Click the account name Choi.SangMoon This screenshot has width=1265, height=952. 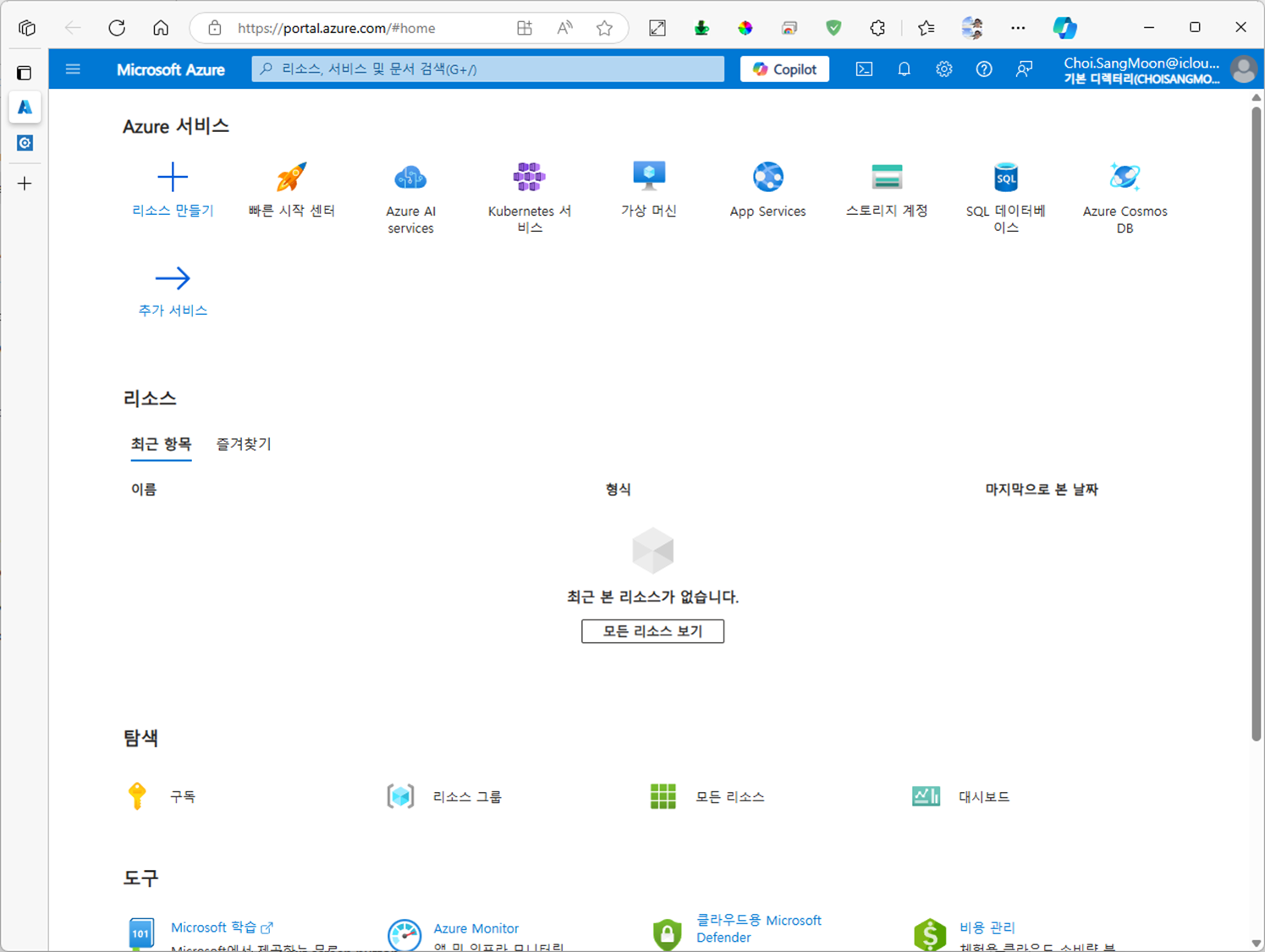pos(1141,63)
